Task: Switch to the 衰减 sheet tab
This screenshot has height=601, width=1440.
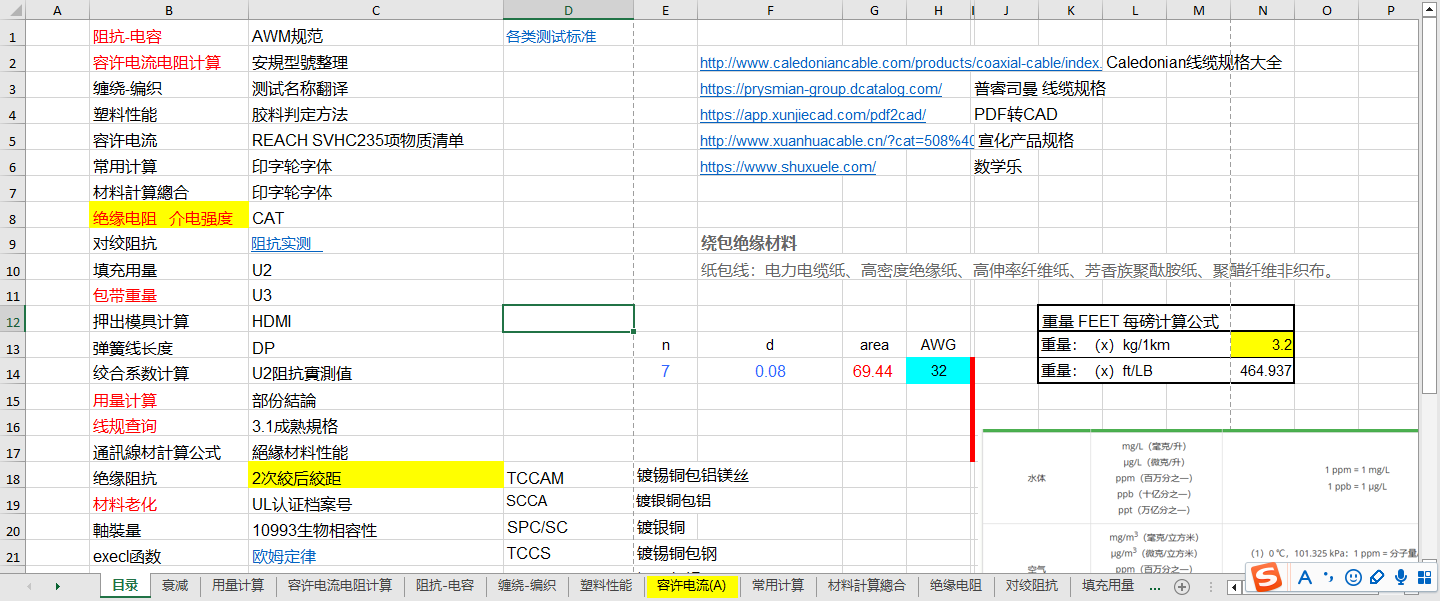Action: [175, 586]
